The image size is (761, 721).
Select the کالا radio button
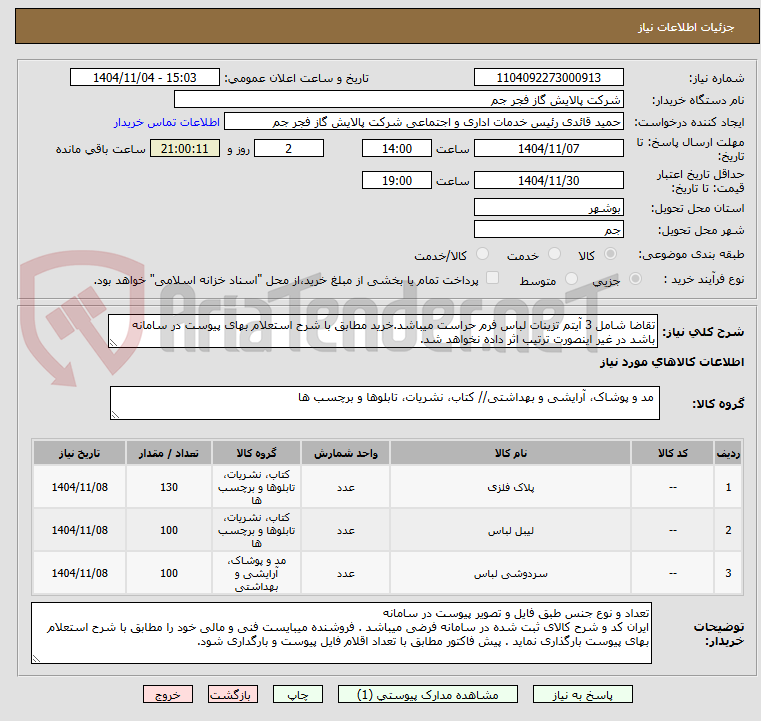610,254
